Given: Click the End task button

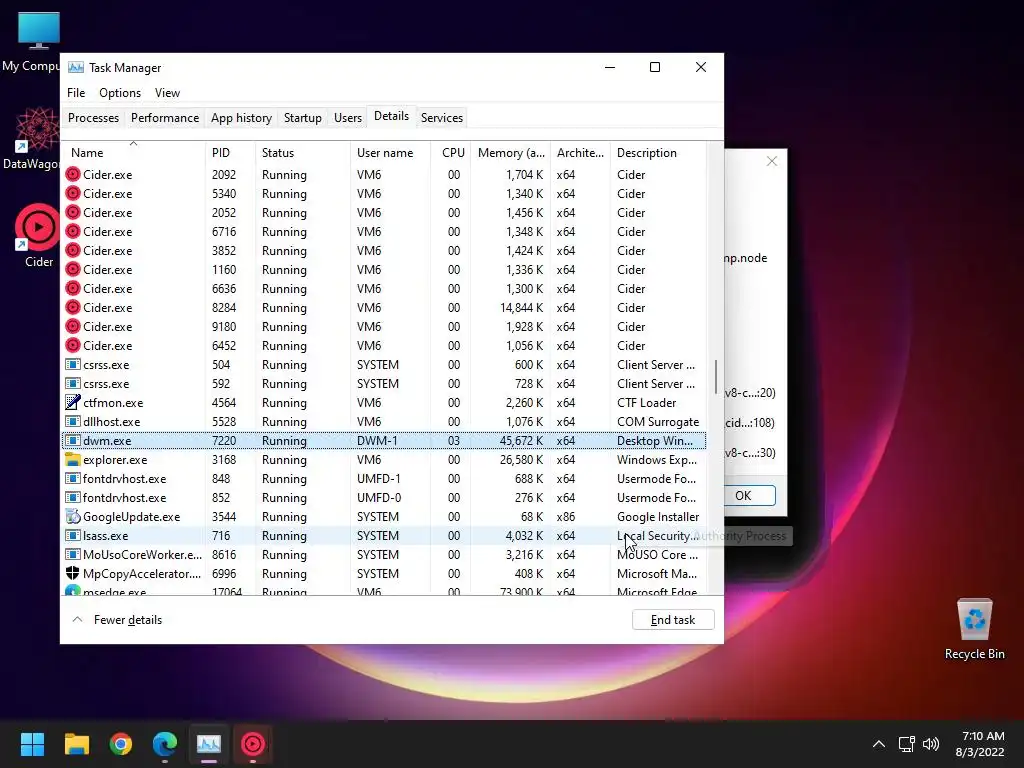Looking at the screenshot, I should click(673, 620).
